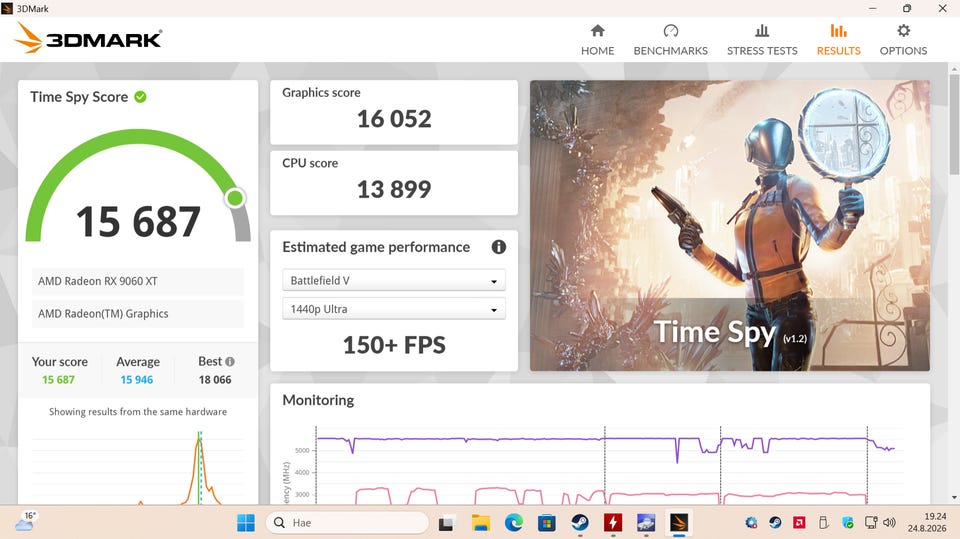The width and height of the screenshot is (960, 539).
Task: Click the 150+ FPS estimate
Action: (x=394, y=345)
